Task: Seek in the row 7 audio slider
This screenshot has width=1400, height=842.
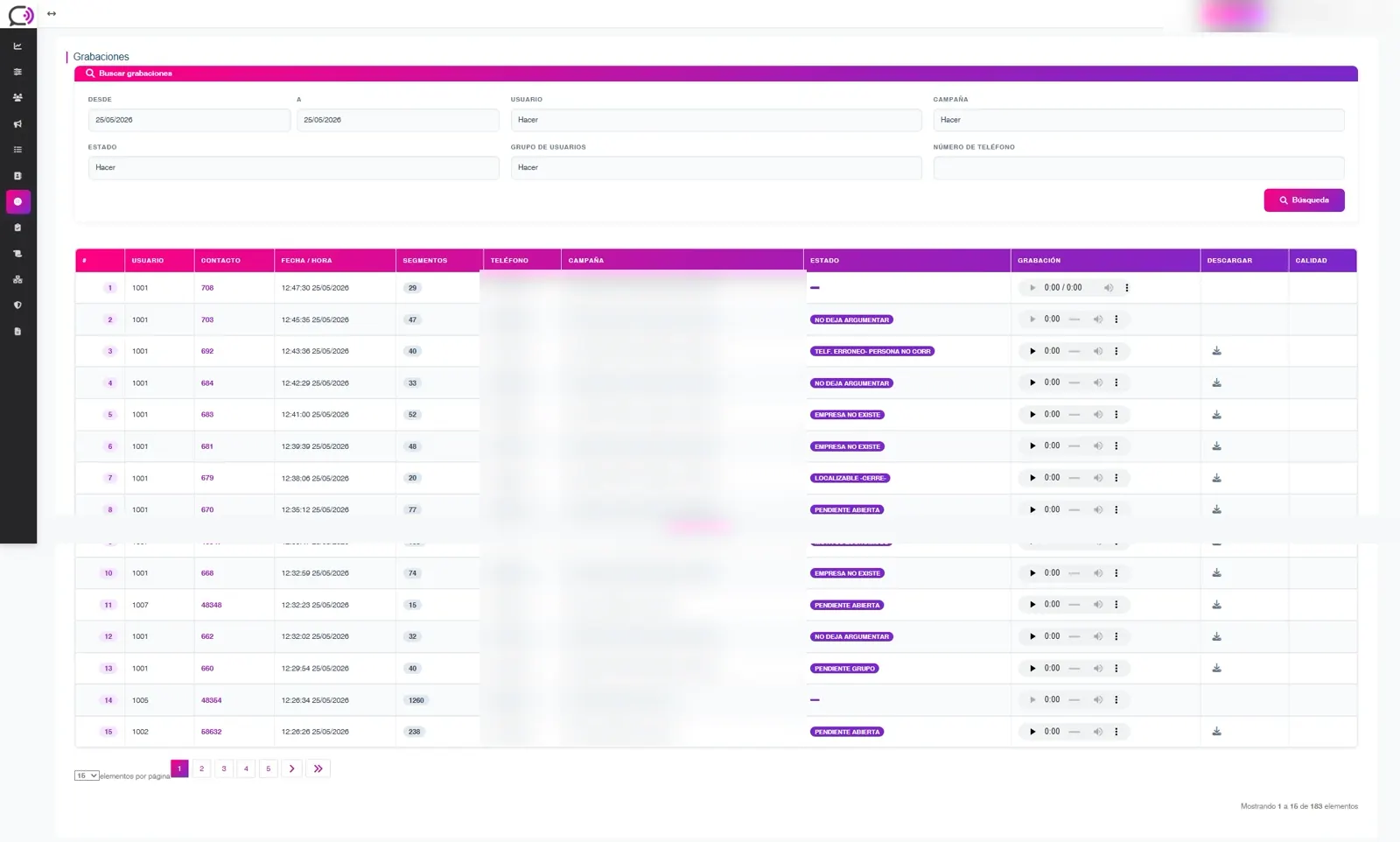Action: tap(1074, 478)
